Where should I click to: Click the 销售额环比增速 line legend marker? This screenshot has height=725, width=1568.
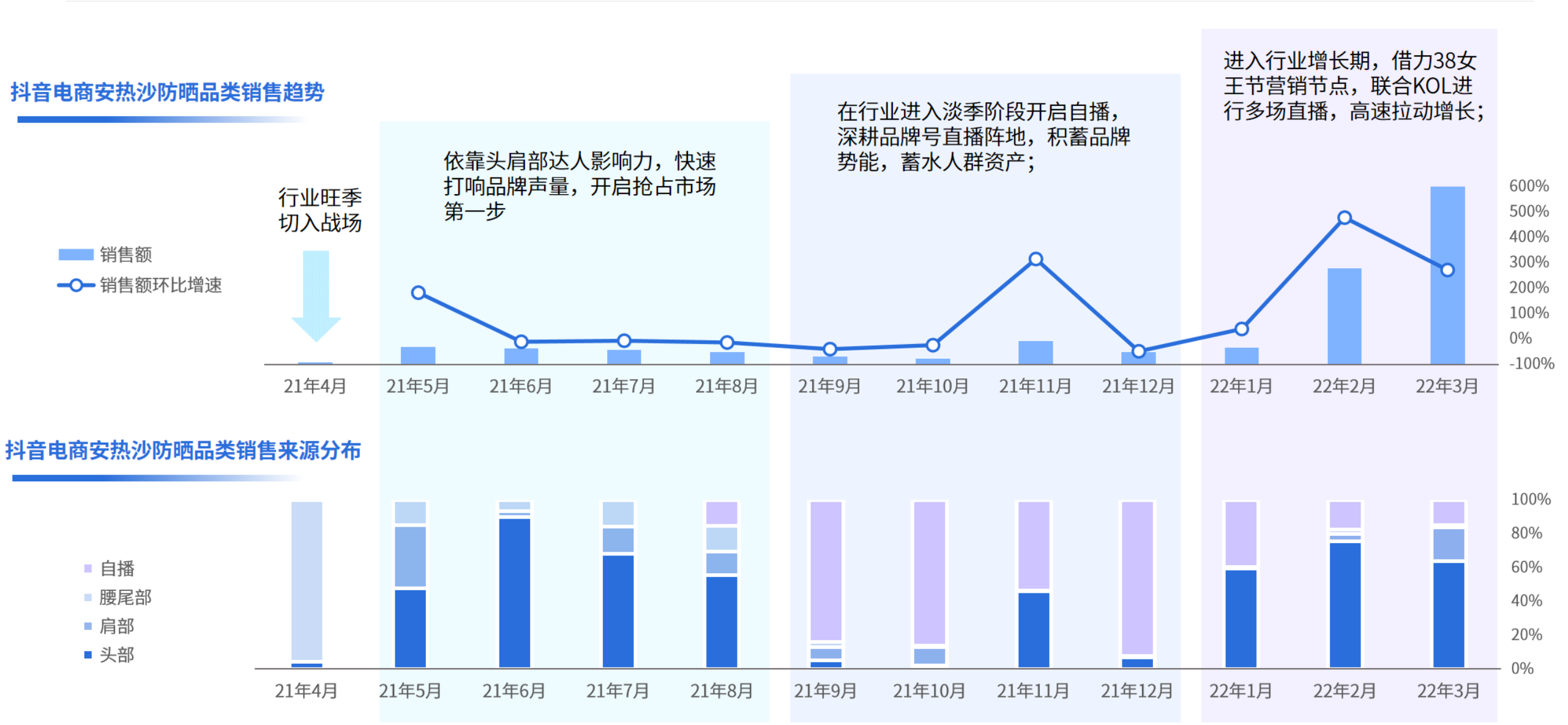coord(75,285)
